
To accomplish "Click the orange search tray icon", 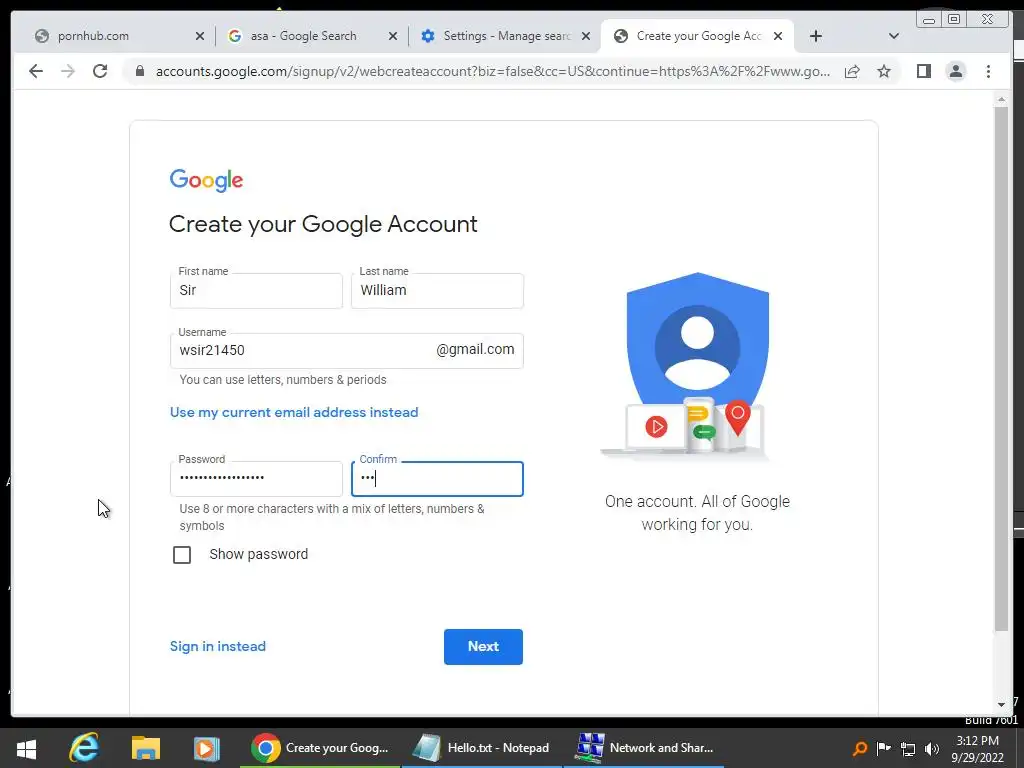I will pyautogui.click(x=860, y=748).
